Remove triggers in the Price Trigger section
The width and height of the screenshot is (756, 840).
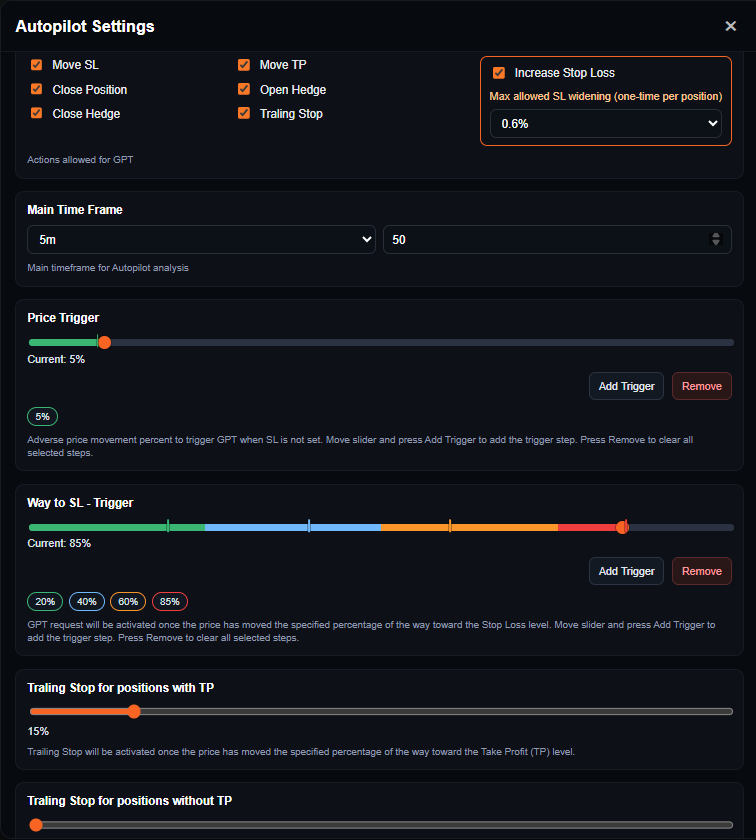[701, 386]
